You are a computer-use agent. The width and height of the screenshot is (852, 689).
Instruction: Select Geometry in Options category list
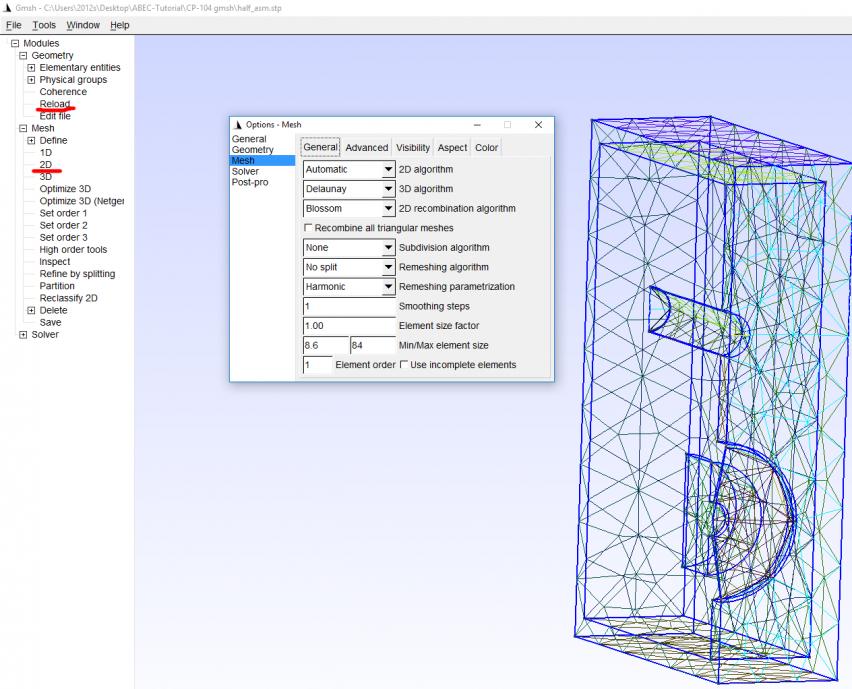pyautogui.click(x=252, y=150)
